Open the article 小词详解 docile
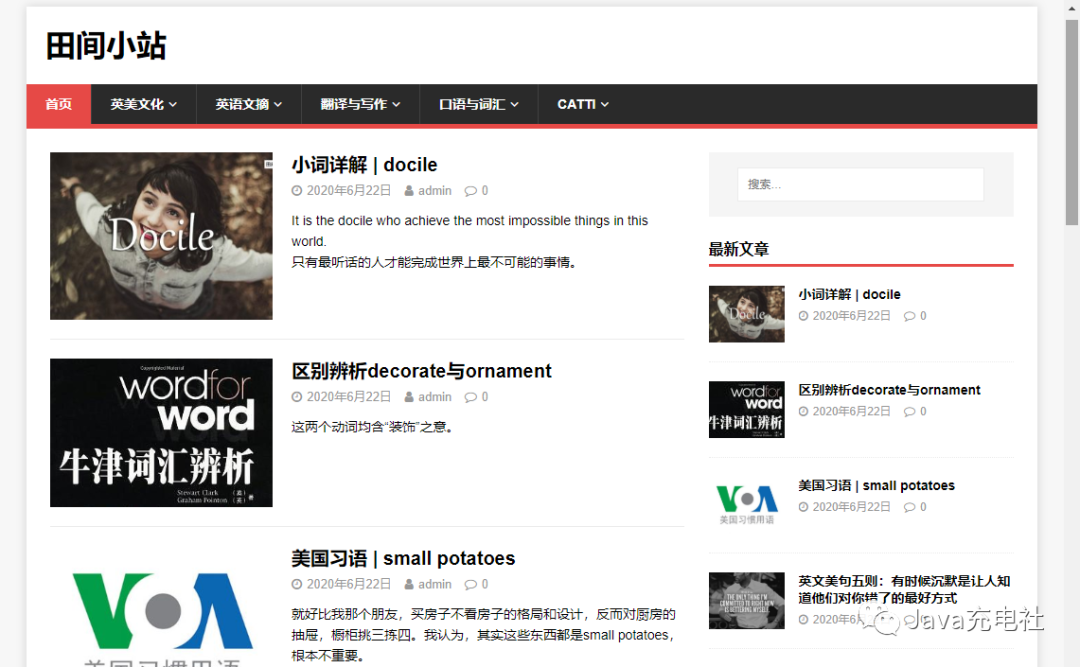The height and width of the screenshot is (667, 1080). (365, 164)
